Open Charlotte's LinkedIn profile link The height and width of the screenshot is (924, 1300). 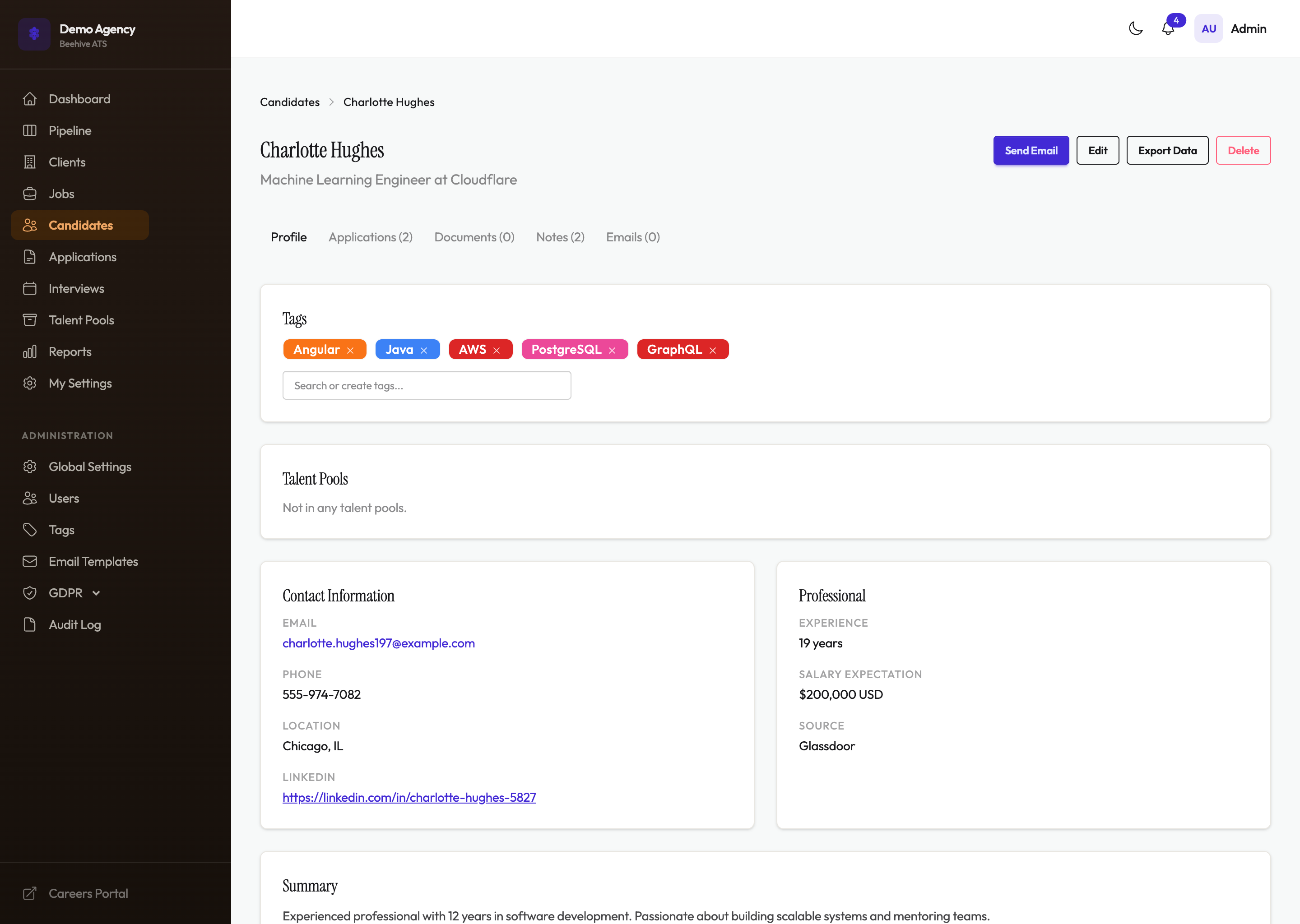409,797
